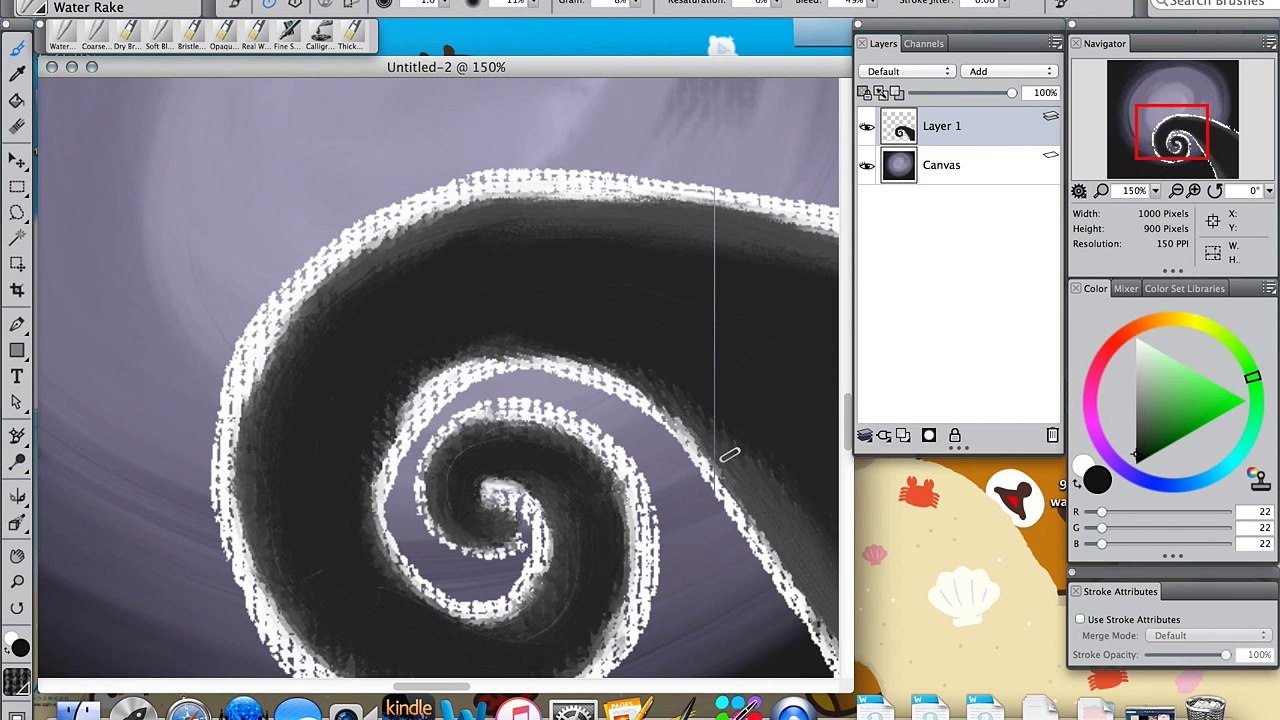The width and height of the screenshot is (1280, 720).
Task: Select the Color tab
Action: coord(1096,289)
